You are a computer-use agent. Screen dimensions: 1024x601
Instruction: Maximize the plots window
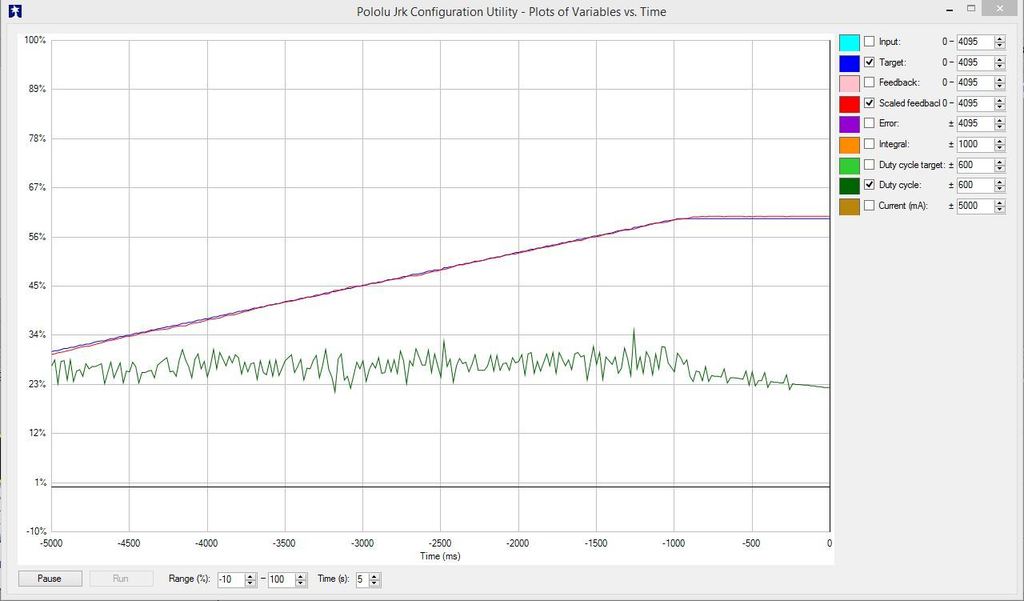(x=971, y=8)
